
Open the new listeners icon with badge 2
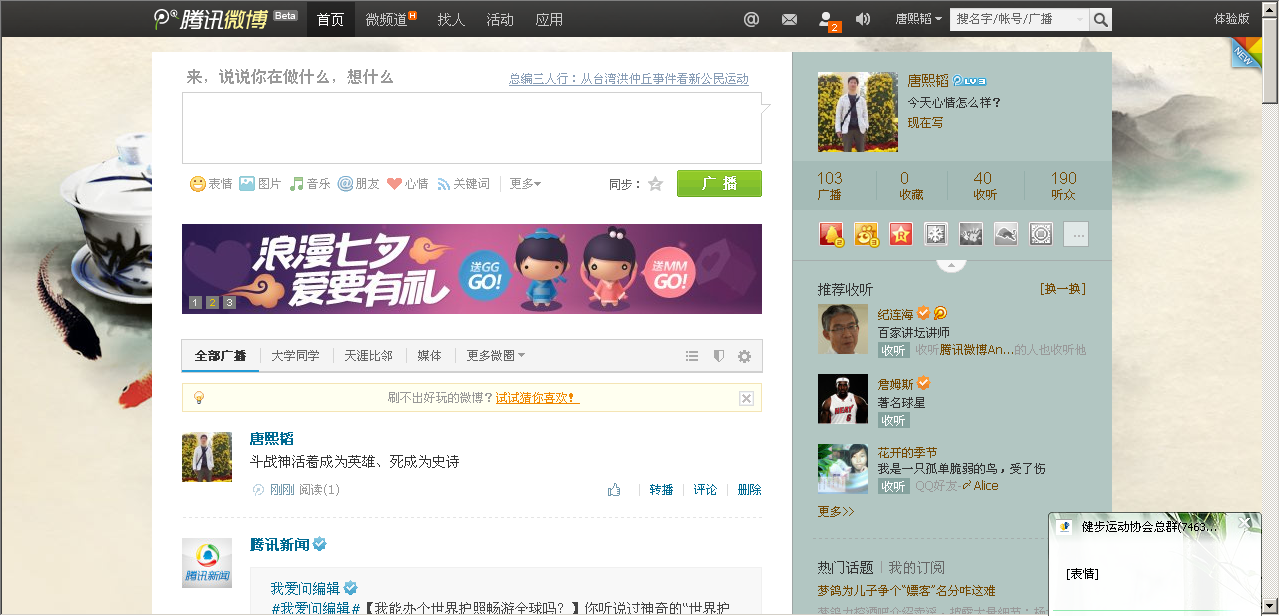click(828, 20)
